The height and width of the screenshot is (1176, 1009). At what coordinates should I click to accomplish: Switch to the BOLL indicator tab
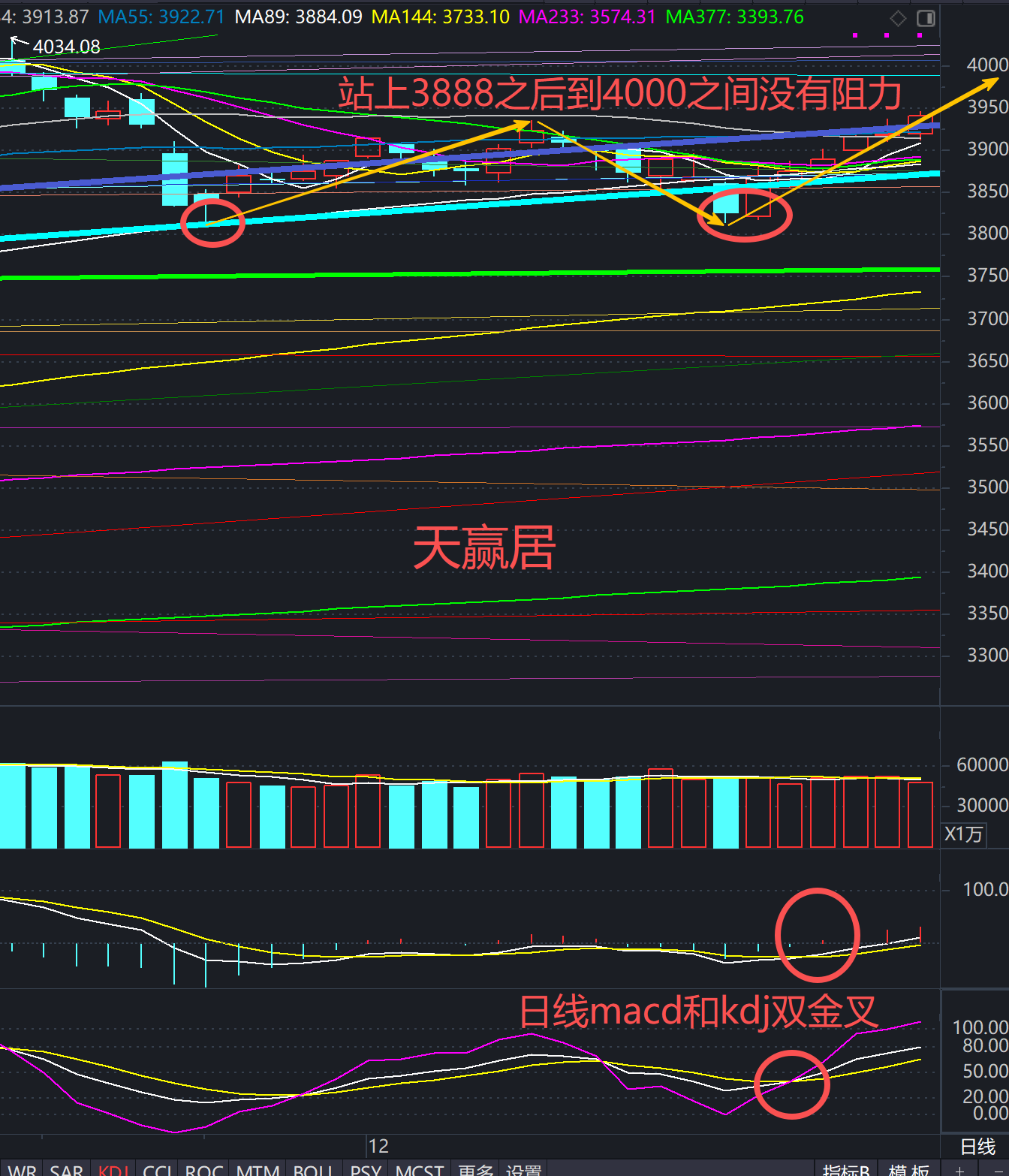pyautogui.click(x=313, y=1169)
